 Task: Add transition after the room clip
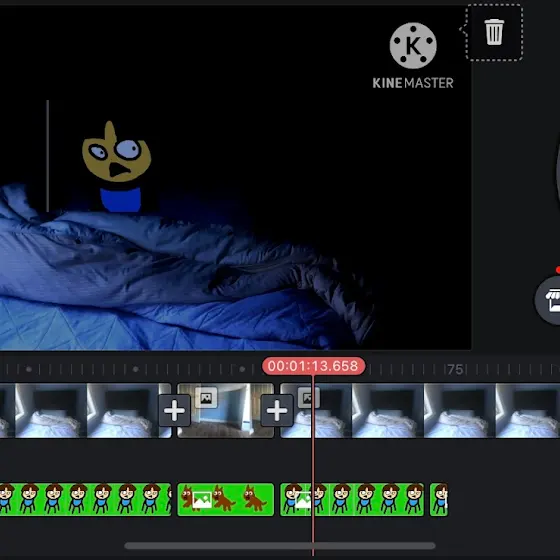[277, 410]
